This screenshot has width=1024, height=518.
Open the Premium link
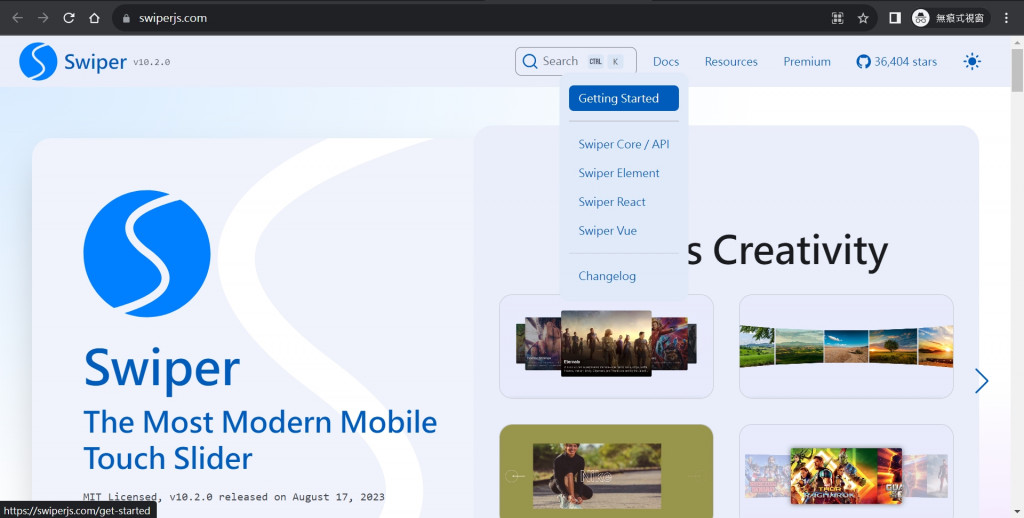pyautogui.click(x=807, y=61)
